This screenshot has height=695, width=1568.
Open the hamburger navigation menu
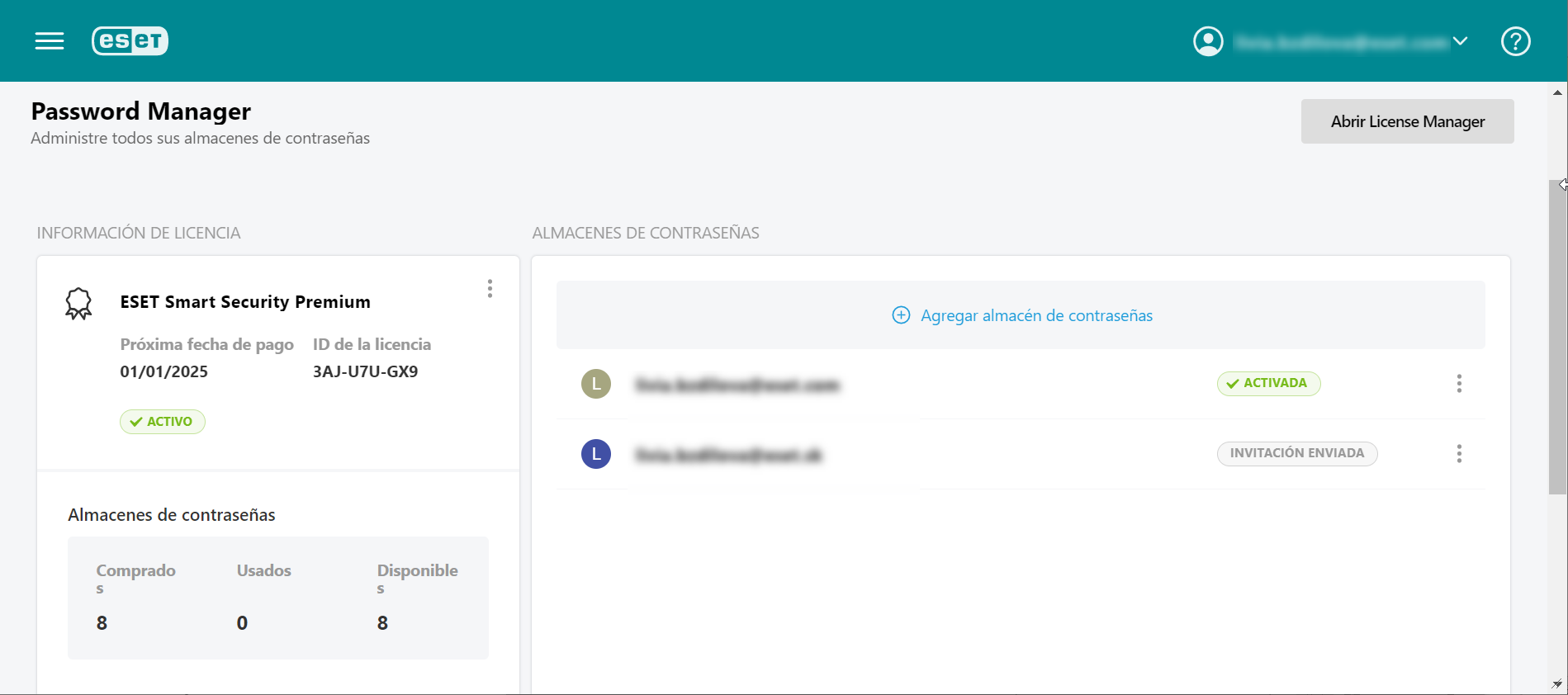pyautogui.click(x=50, y=41)
